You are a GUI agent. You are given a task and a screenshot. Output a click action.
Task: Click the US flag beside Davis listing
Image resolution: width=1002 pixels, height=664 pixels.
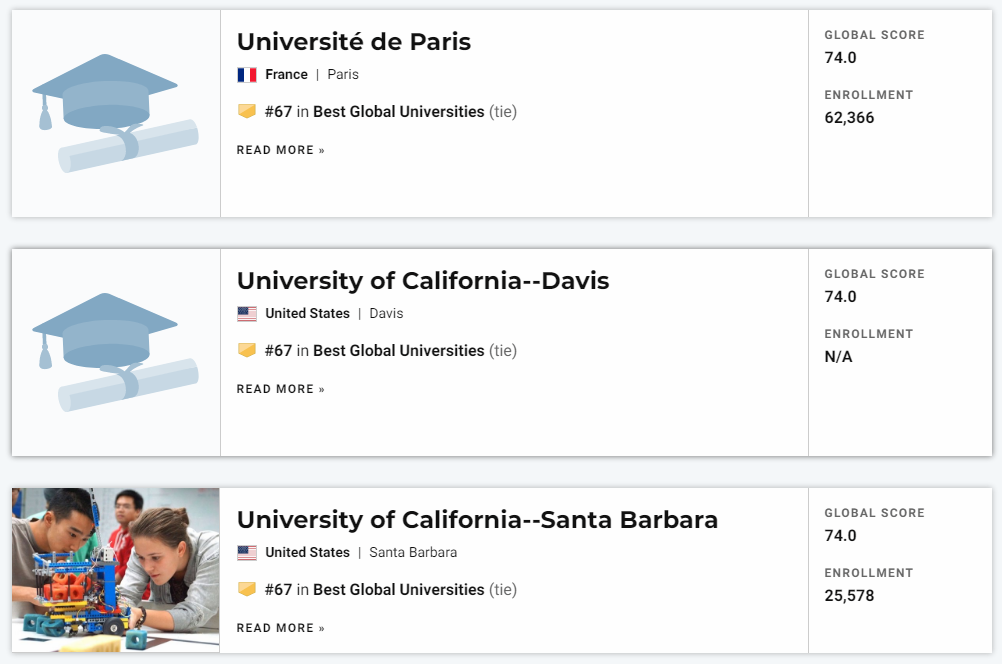tap(247, 314)
